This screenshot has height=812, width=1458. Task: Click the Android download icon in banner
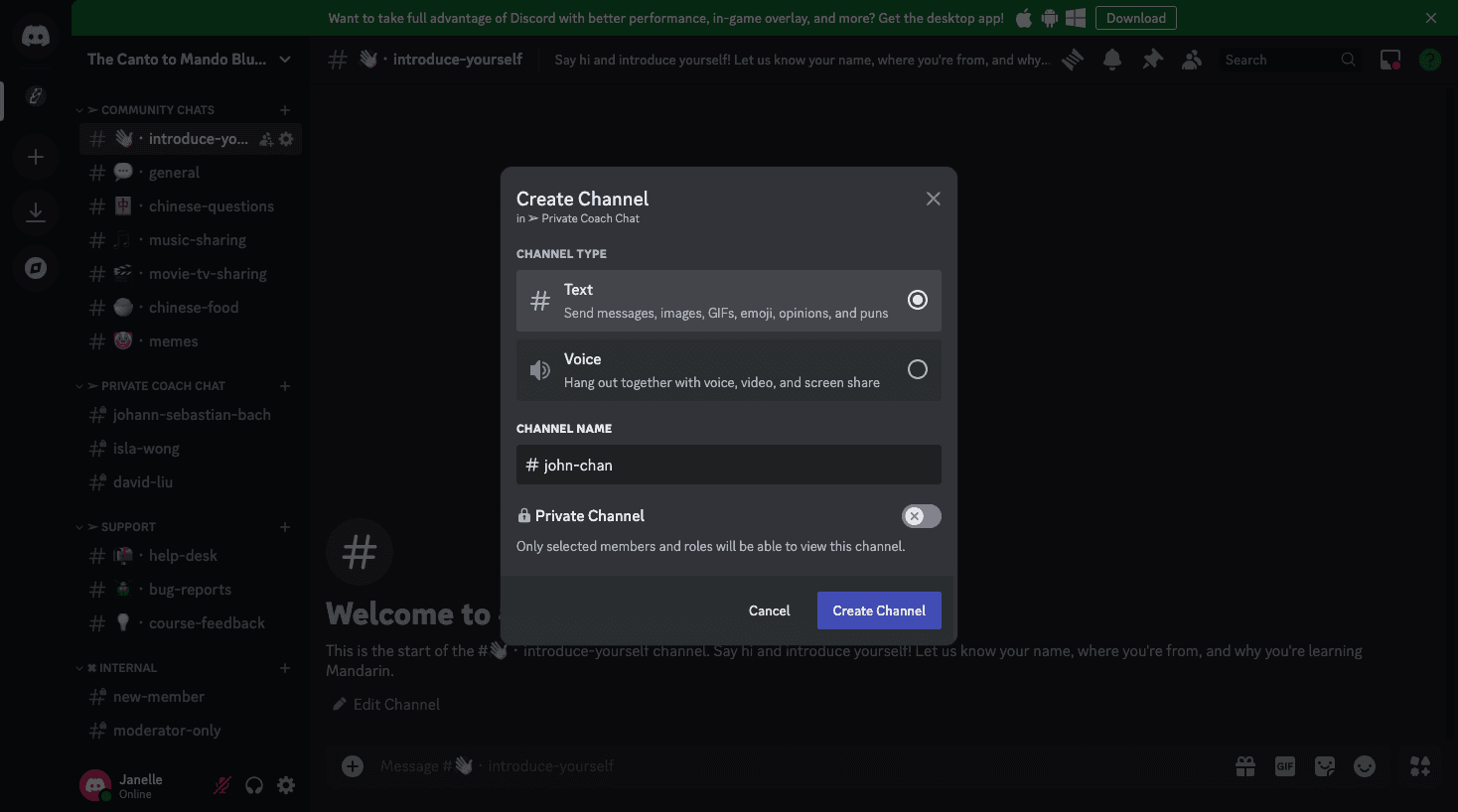(1050, 18)
